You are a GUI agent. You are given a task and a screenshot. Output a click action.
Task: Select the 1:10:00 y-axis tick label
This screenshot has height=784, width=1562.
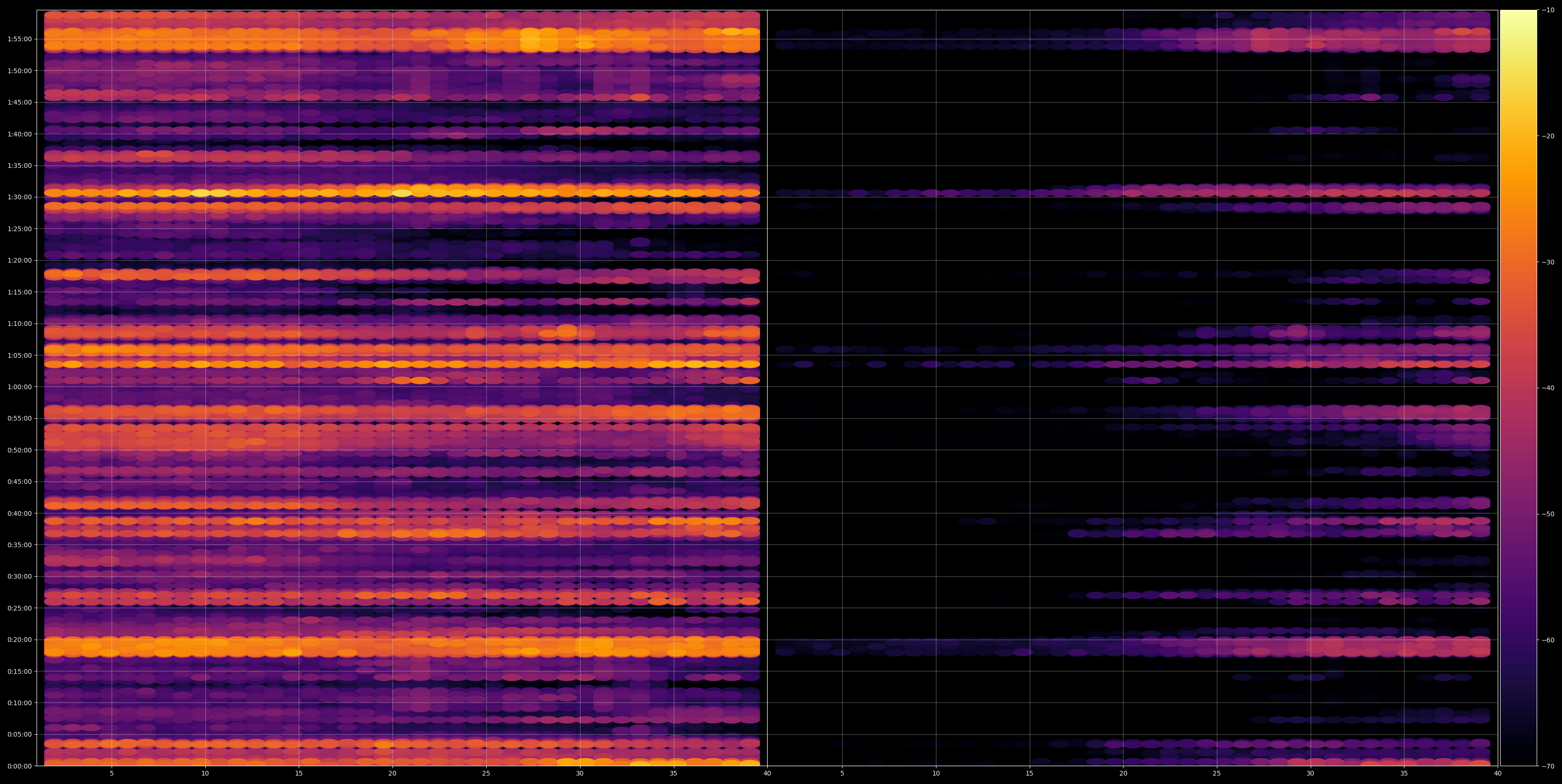pos(19,324)
